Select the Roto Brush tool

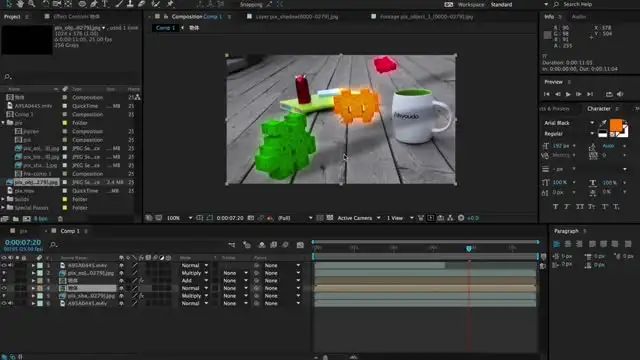pos(156,4)
